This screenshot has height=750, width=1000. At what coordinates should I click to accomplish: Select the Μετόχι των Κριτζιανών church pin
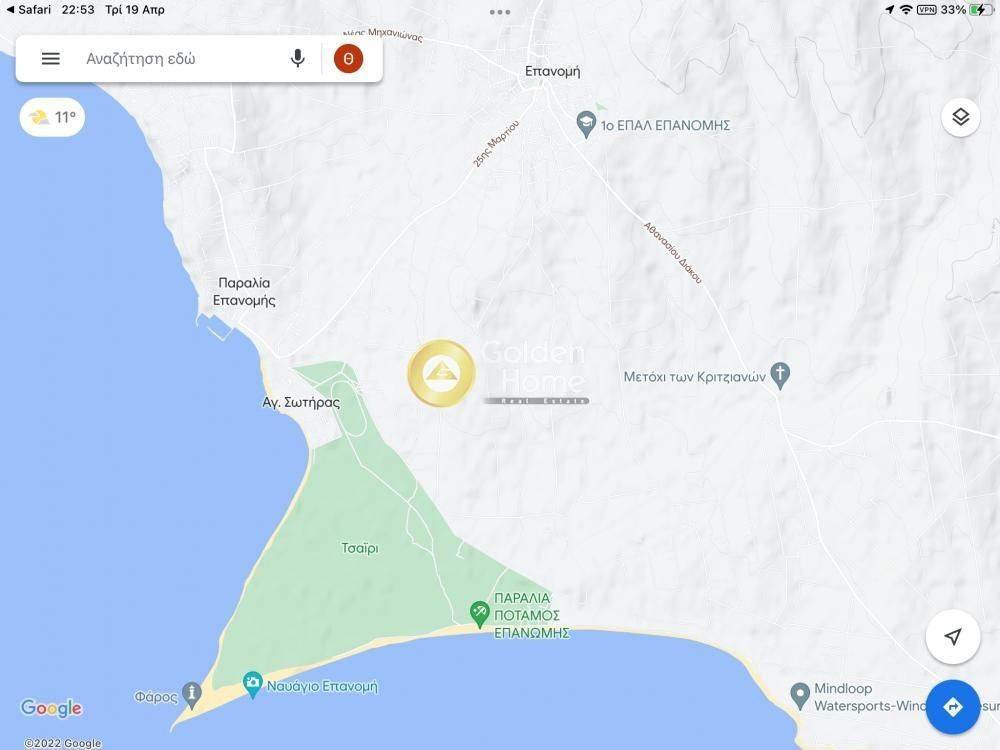[x=781, y=376]
